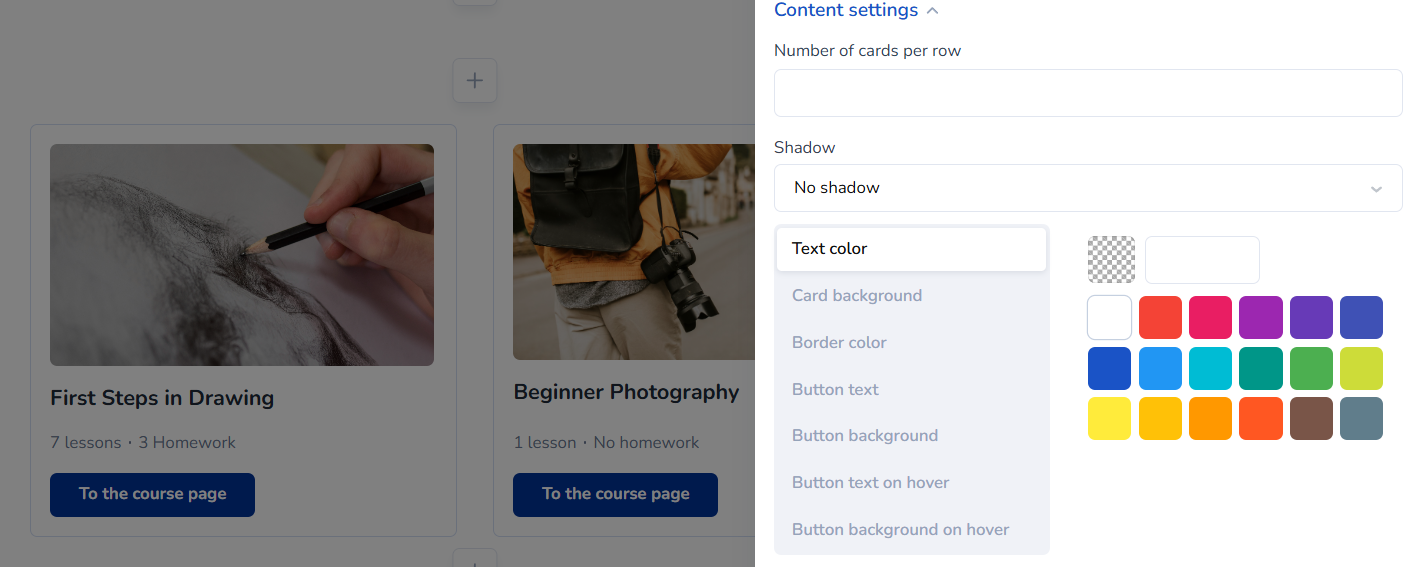Choose the purple color swatch

1261,318
